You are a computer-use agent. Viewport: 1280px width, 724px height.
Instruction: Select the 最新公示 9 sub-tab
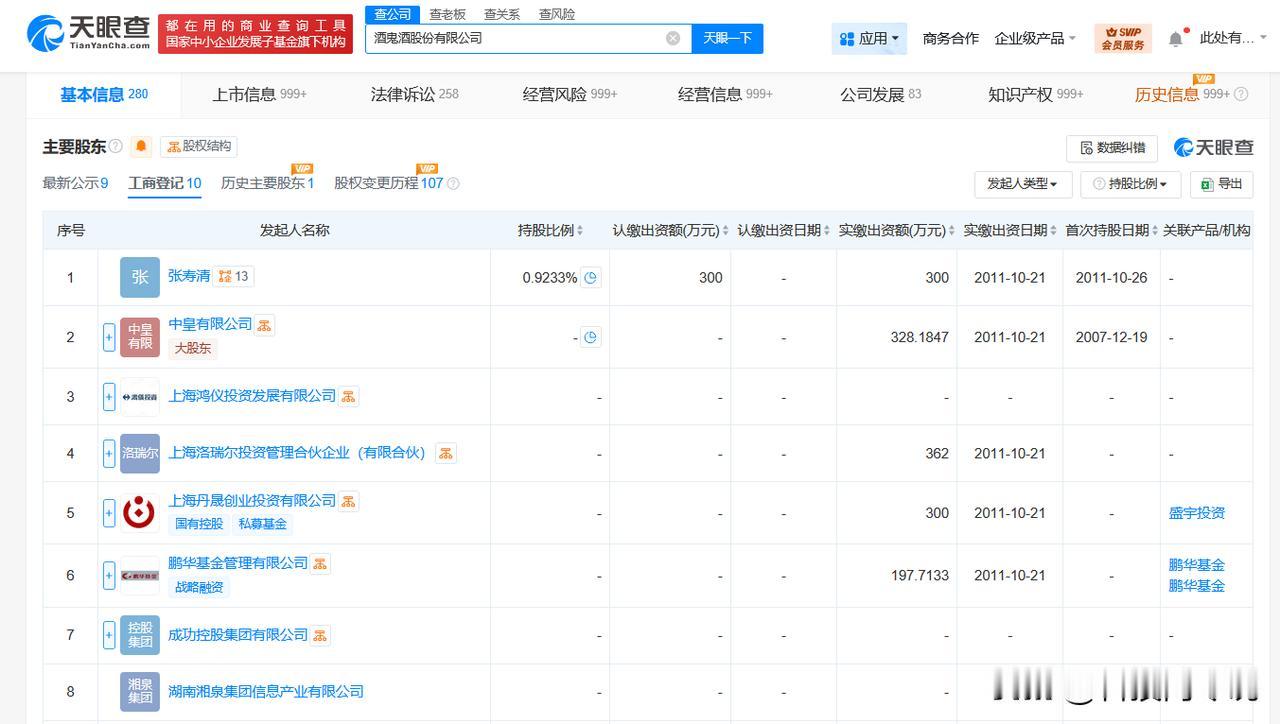click(x=75, y=183)
